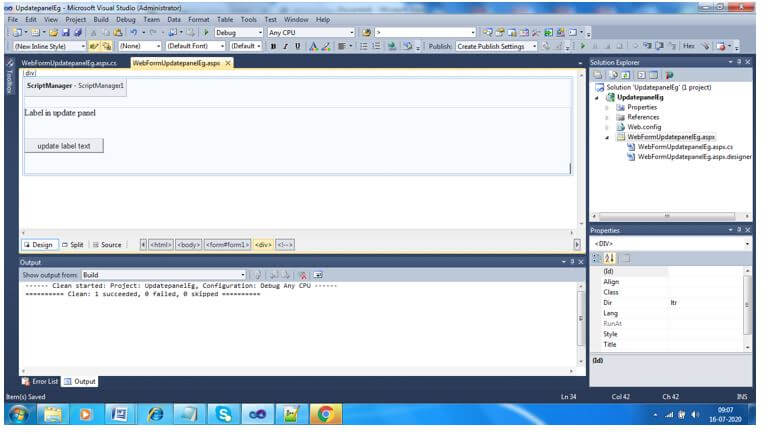The height and width of the screenshot is (434, 768).
Task: Click the Solution Explorer horizontal scrollbar
Action: (666, 216)
